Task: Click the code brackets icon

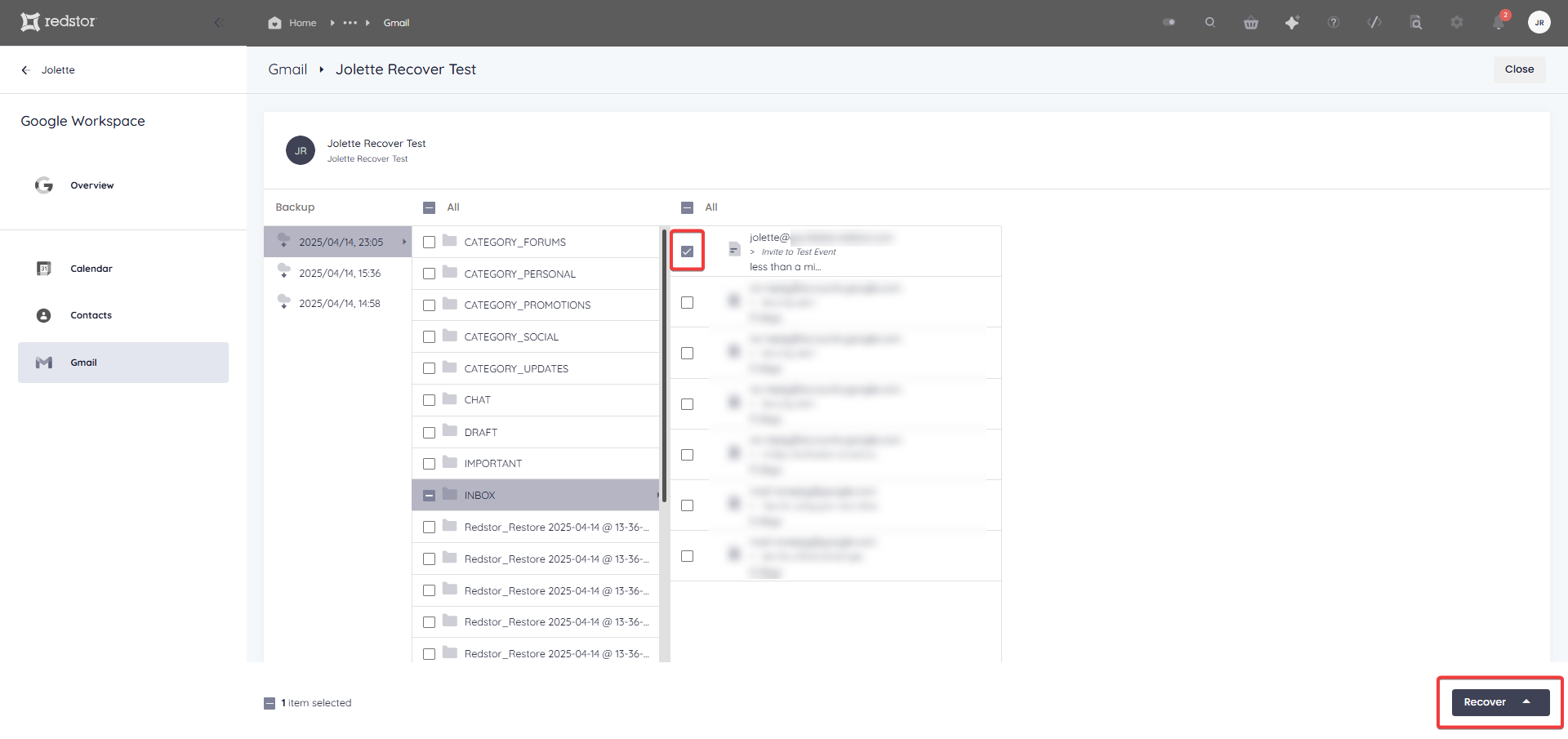Action: click(1374, 23)
